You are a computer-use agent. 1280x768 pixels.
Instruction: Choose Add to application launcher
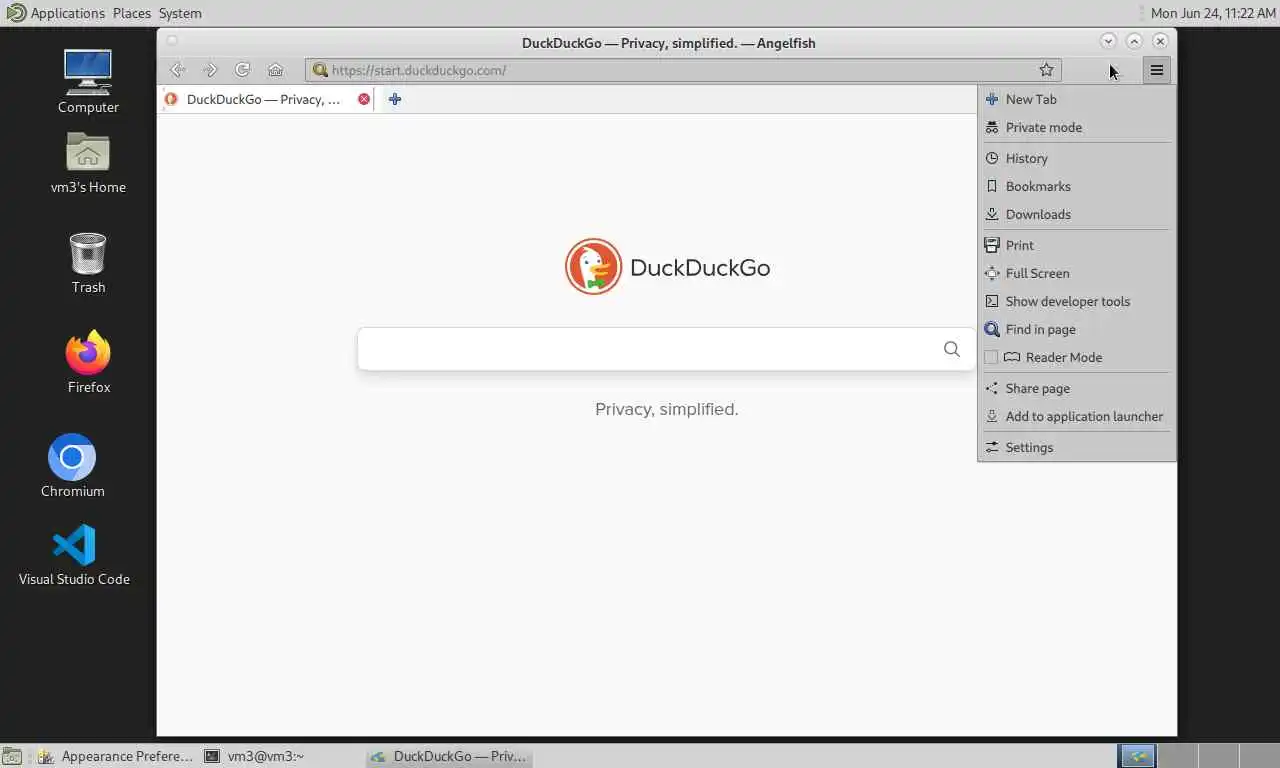(x=1076, y=416)
